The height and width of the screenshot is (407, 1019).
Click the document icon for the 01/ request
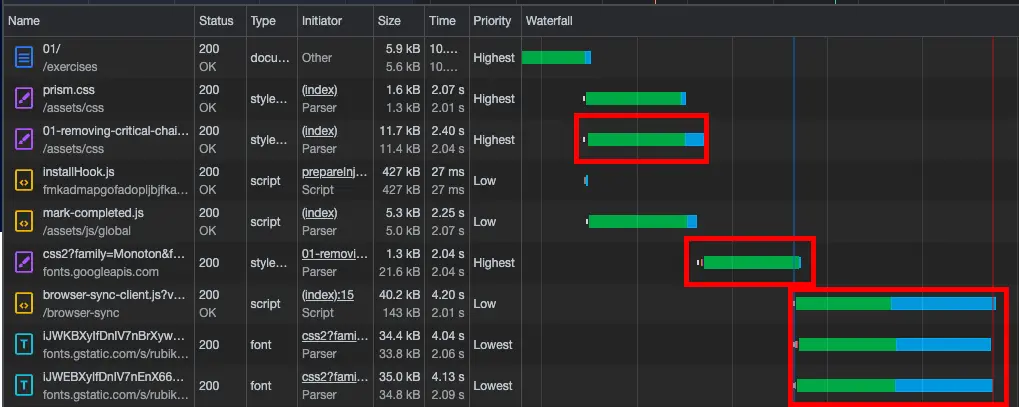pos(24,58)
